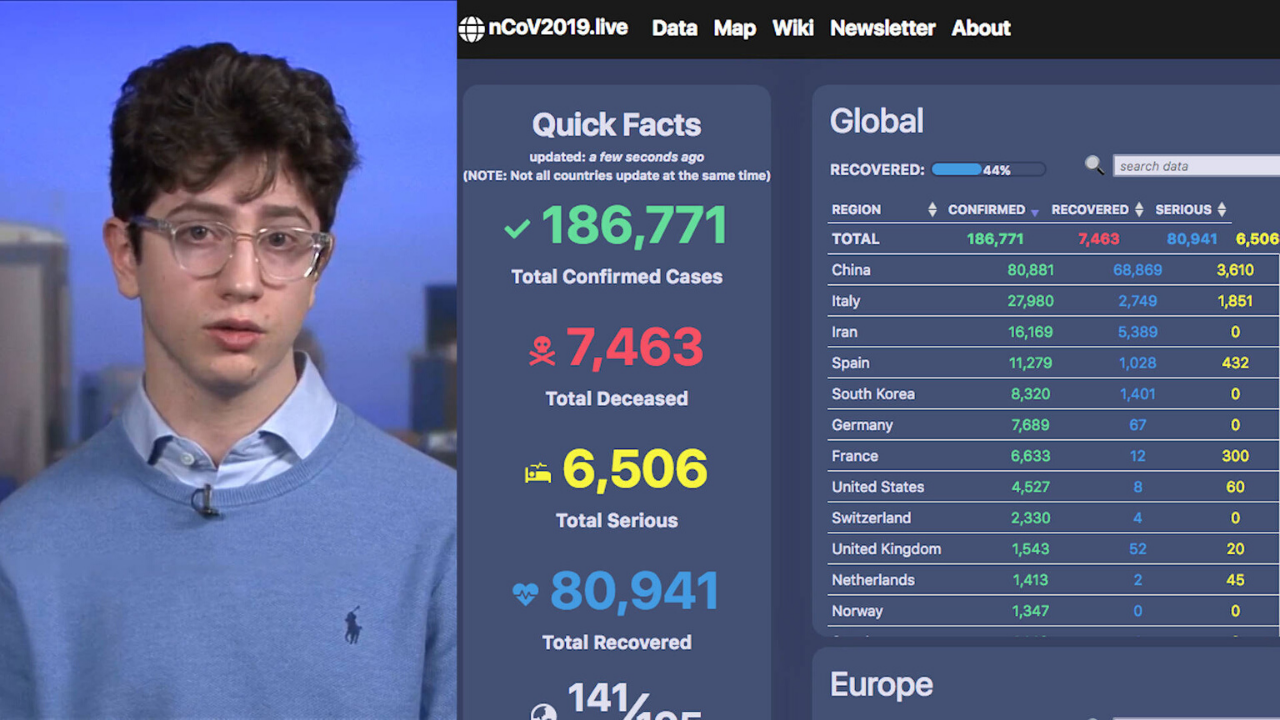Click the blue heart pulse icon beside 80,941
This screenshot has width=1280, height=720.
click(525, 594)
